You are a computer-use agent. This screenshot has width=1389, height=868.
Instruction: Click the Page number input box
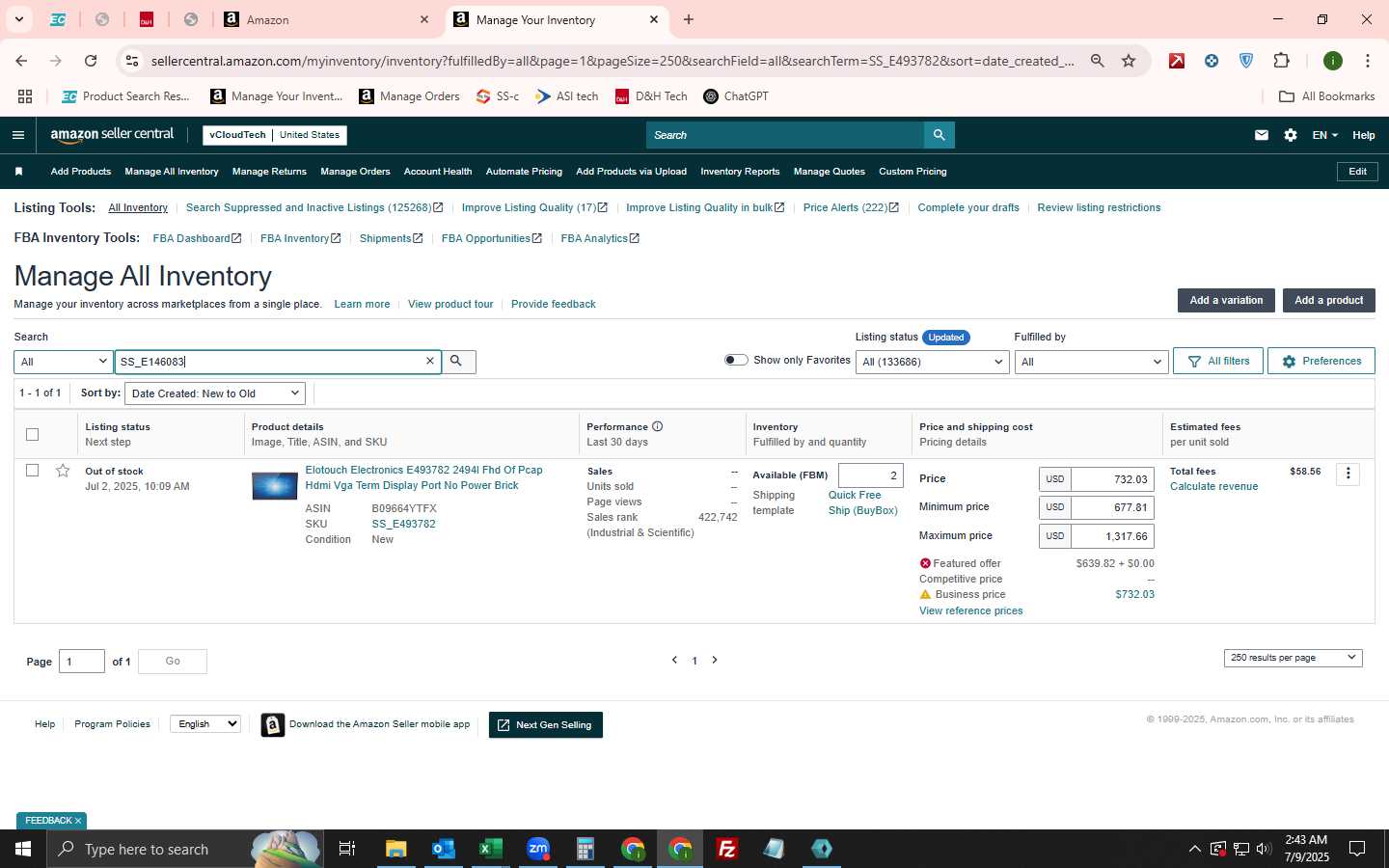tap(82, 662)
